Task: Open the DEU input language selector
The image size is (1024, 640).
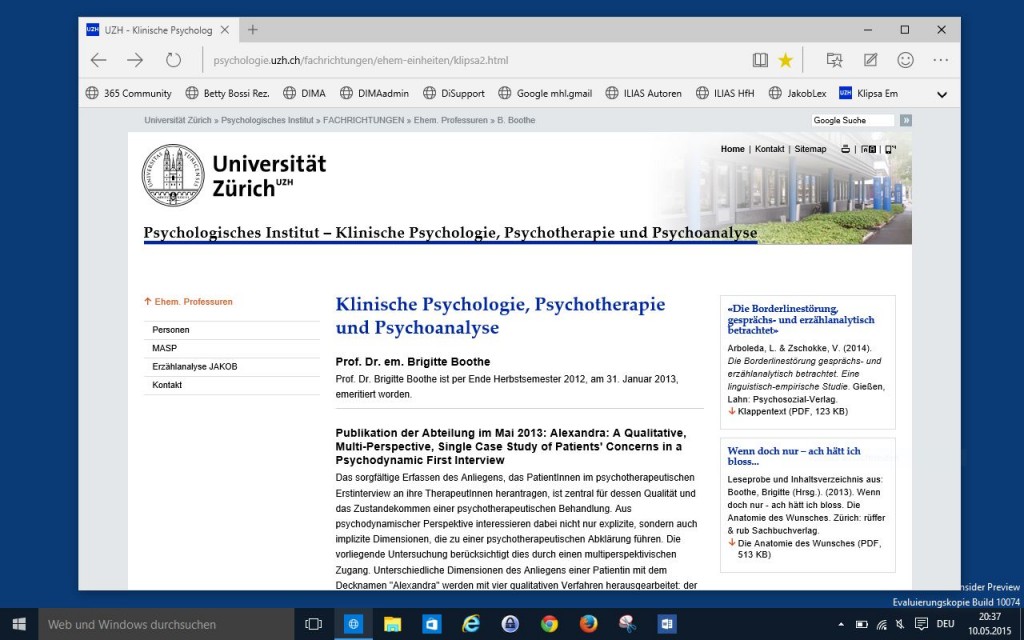Action: point(945,624)
